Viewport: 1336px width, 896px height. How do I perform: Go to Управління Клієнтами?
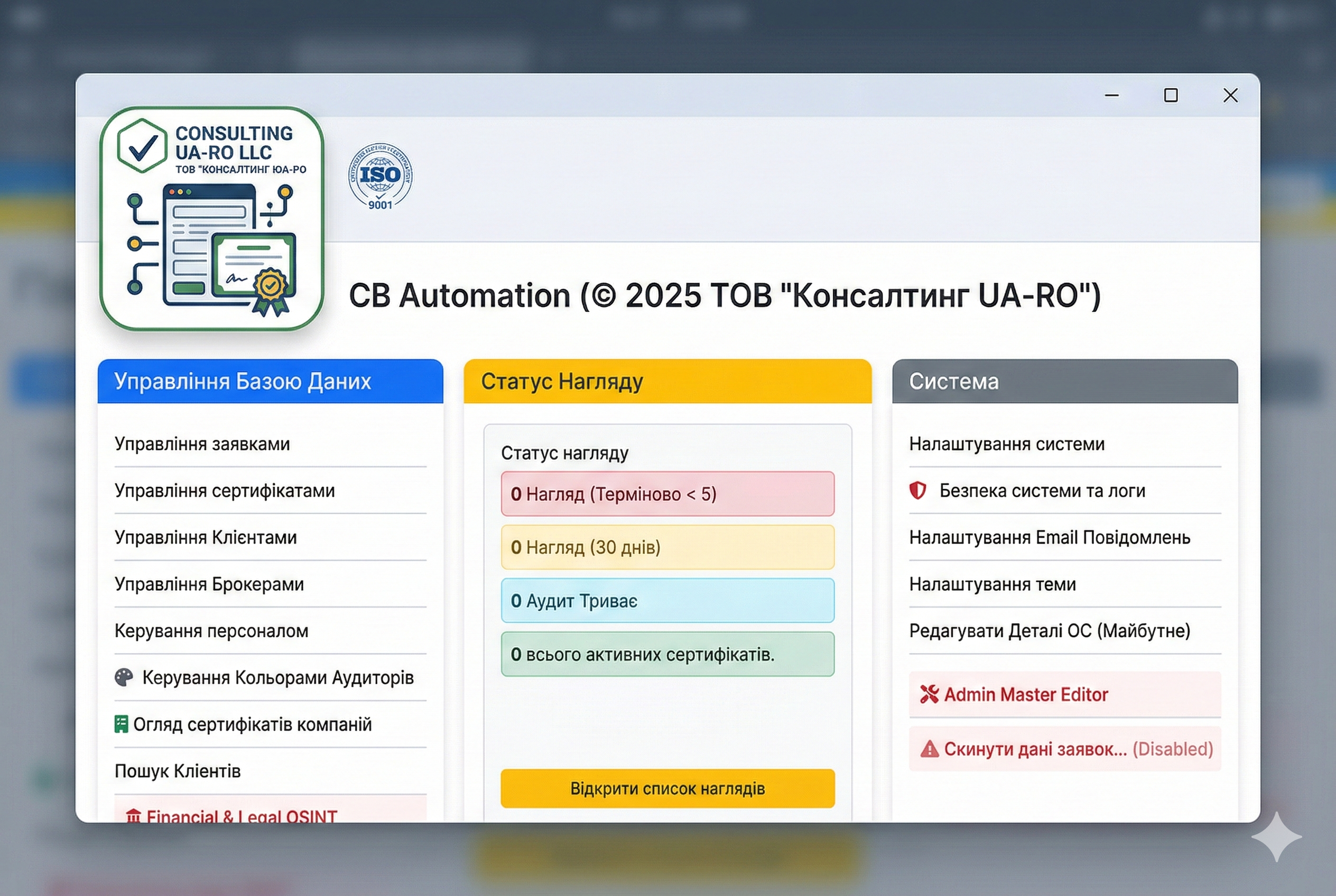tap(206, 538)
